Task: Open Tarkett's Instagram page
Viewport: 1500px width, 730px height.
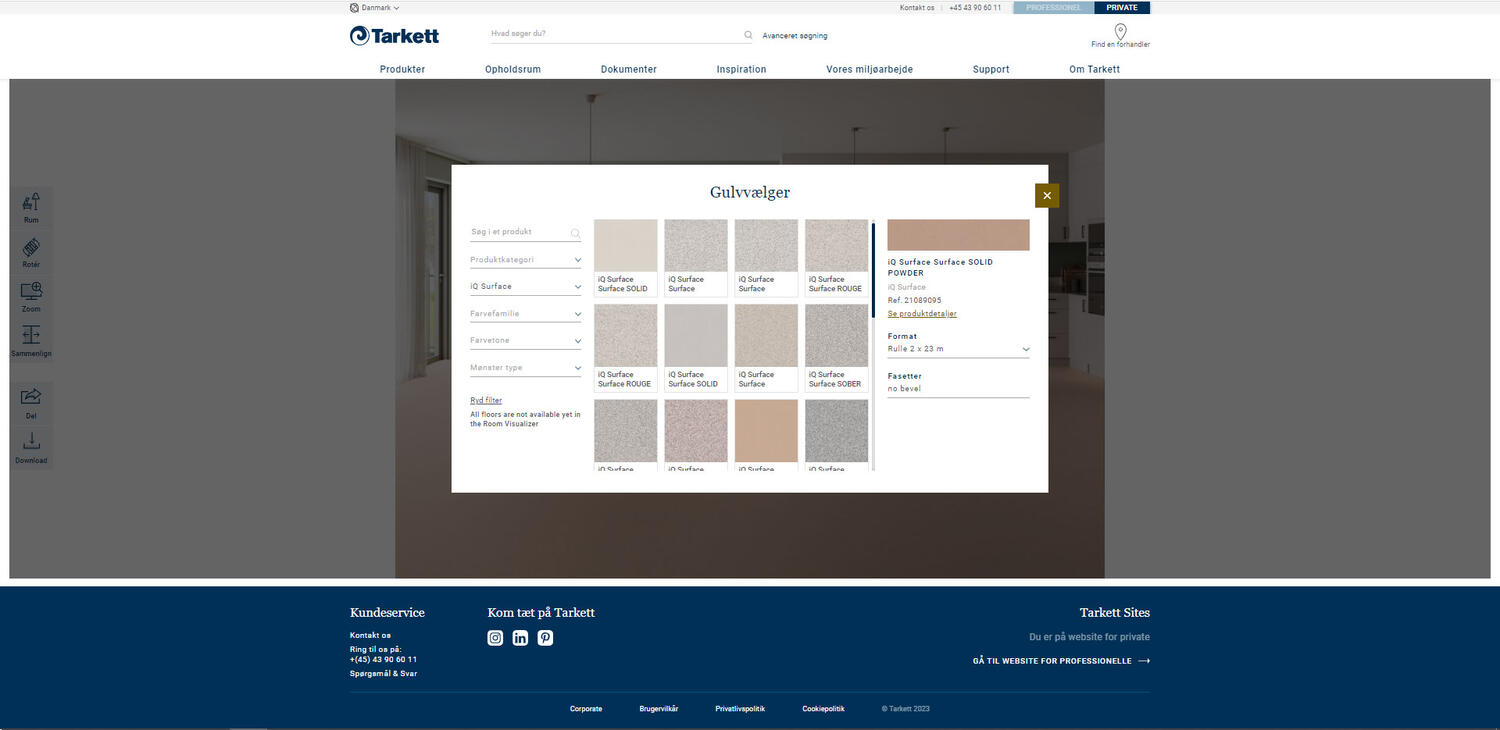Action: tap(495, 637)
